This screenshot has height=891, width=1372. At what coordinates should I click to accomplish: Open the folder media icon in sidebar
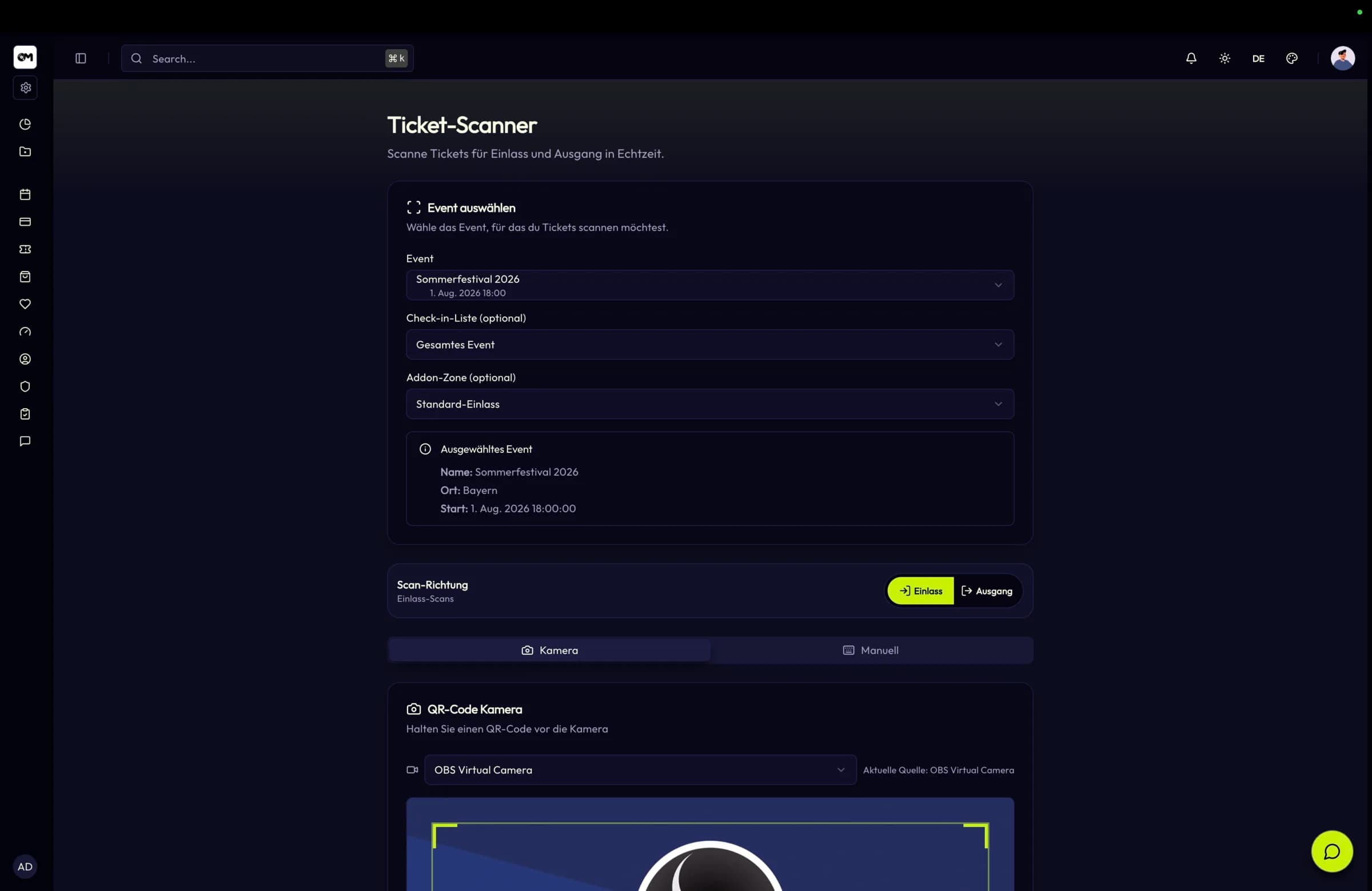[25, 151]
